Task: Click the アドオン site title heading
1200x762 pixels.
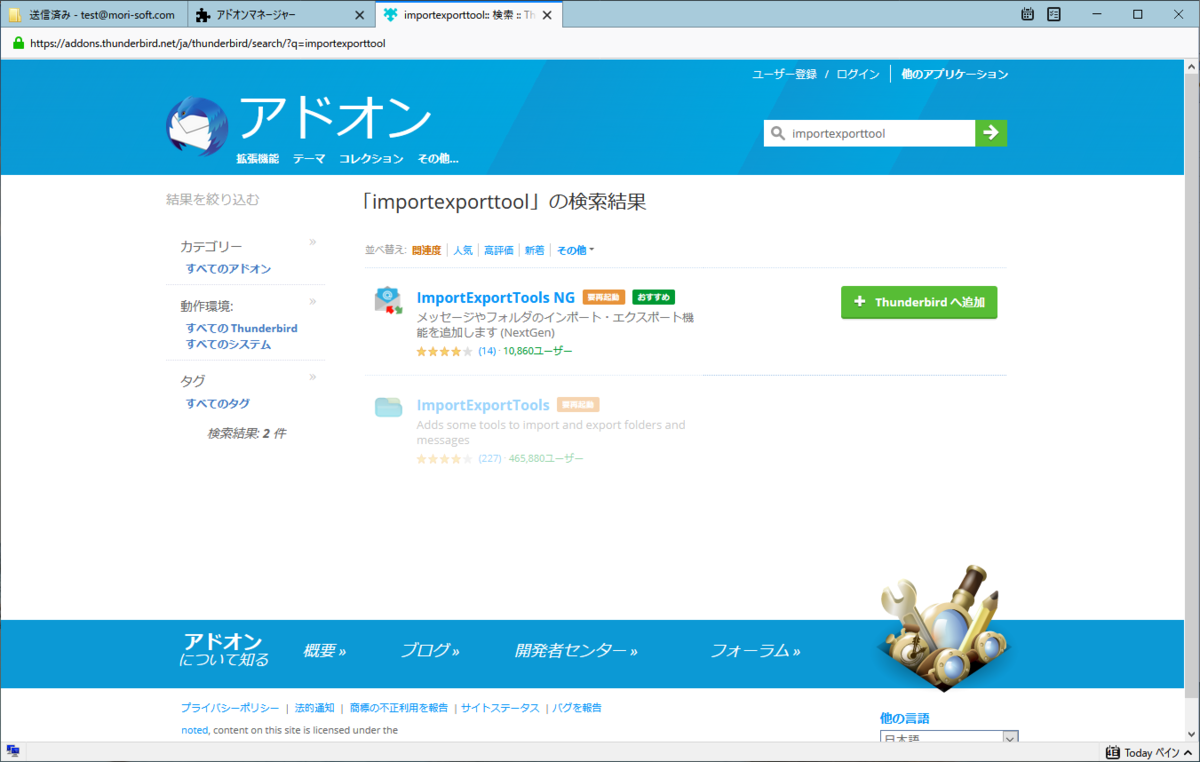Action: pyautogui.click(x=335, y=120)
